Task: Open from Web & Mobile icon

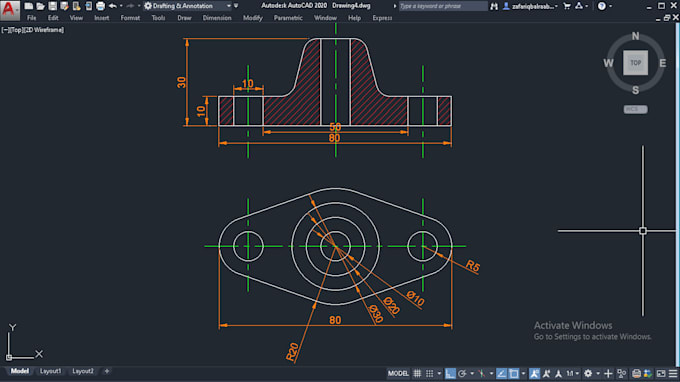Action: click(x=77, y=6)
